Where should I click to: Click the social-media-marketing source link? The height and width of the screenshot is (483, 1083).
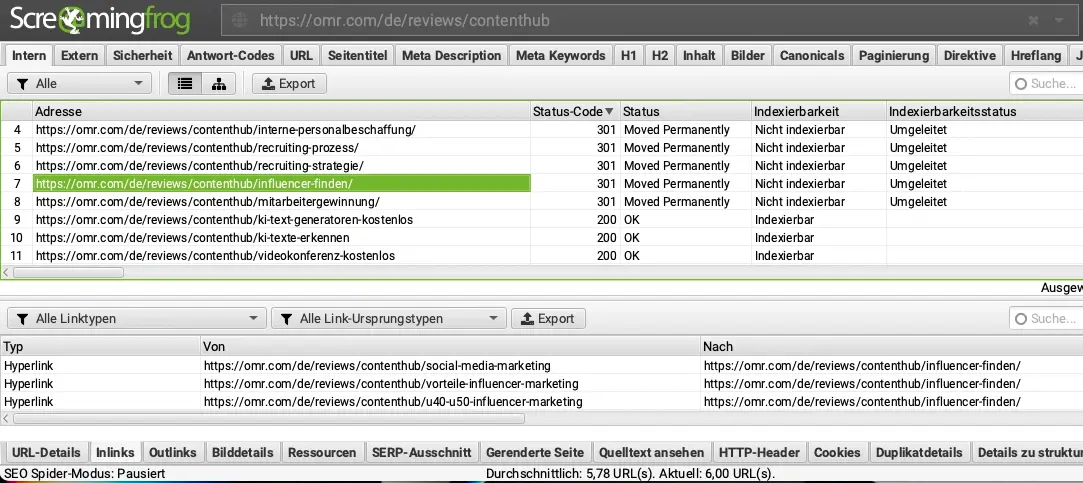tap(377, 366)
